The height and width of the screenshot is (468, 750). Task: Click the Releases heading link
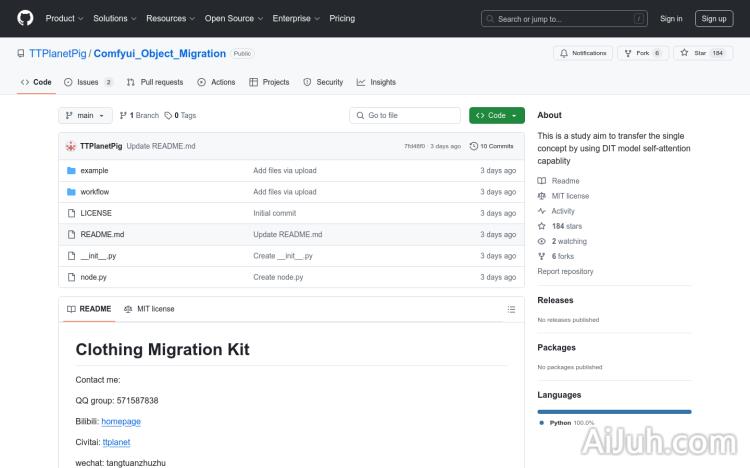[x=555, y=301]
